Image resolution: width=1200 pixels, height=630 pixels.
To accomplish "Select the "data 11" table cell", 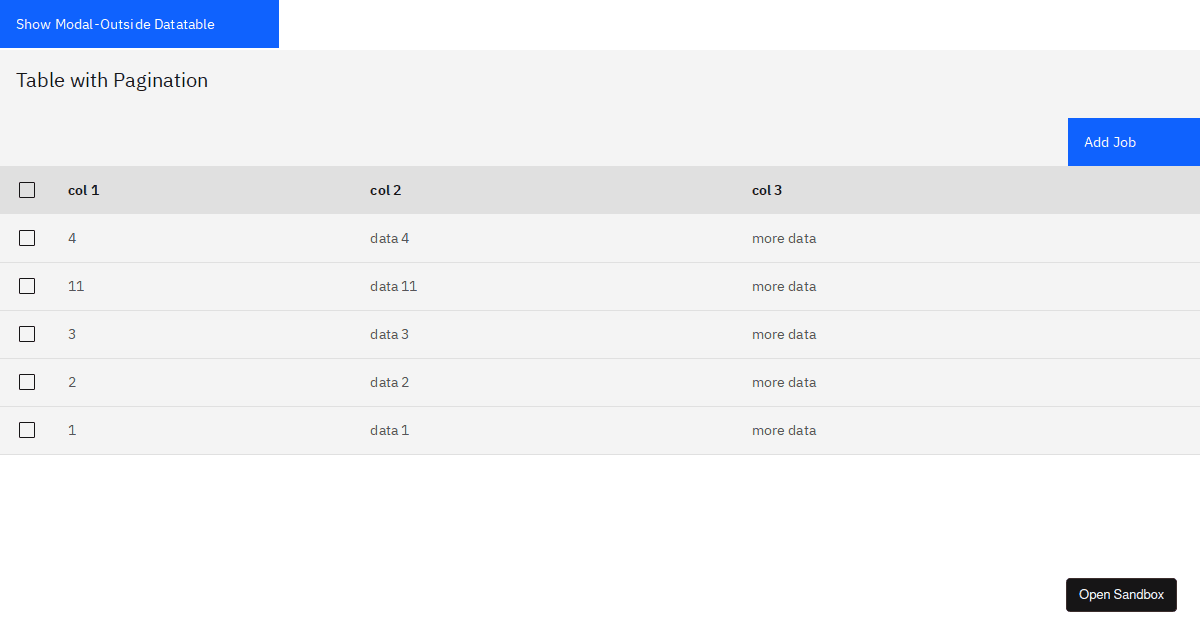I will [393, 286].
